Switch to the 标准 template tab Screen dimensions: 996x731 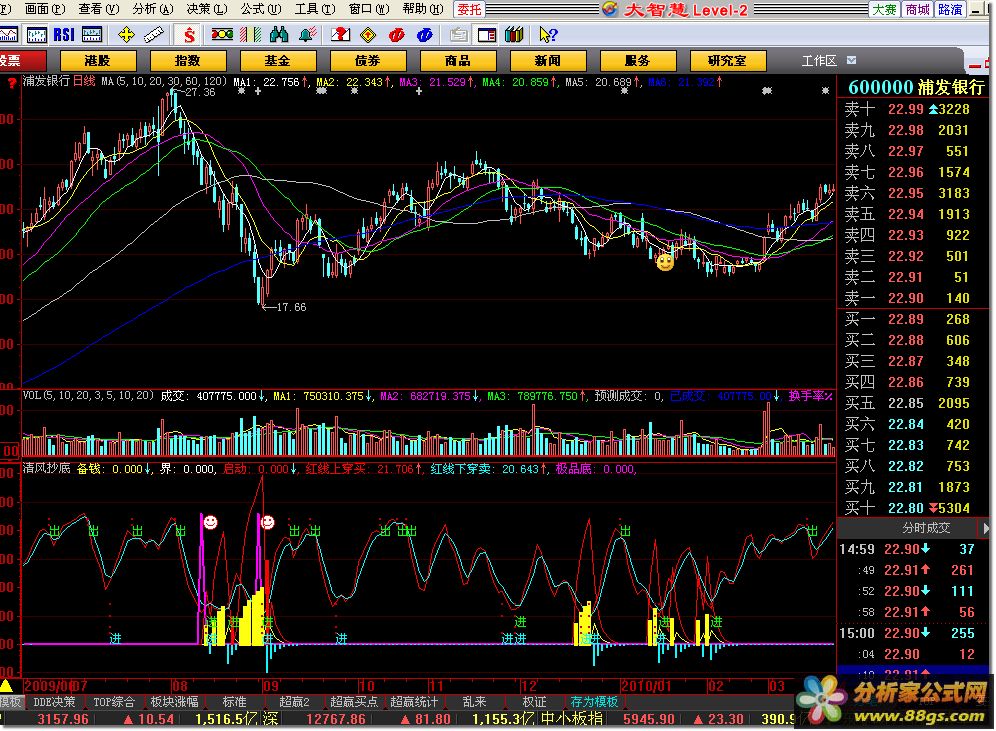(234, 702)
